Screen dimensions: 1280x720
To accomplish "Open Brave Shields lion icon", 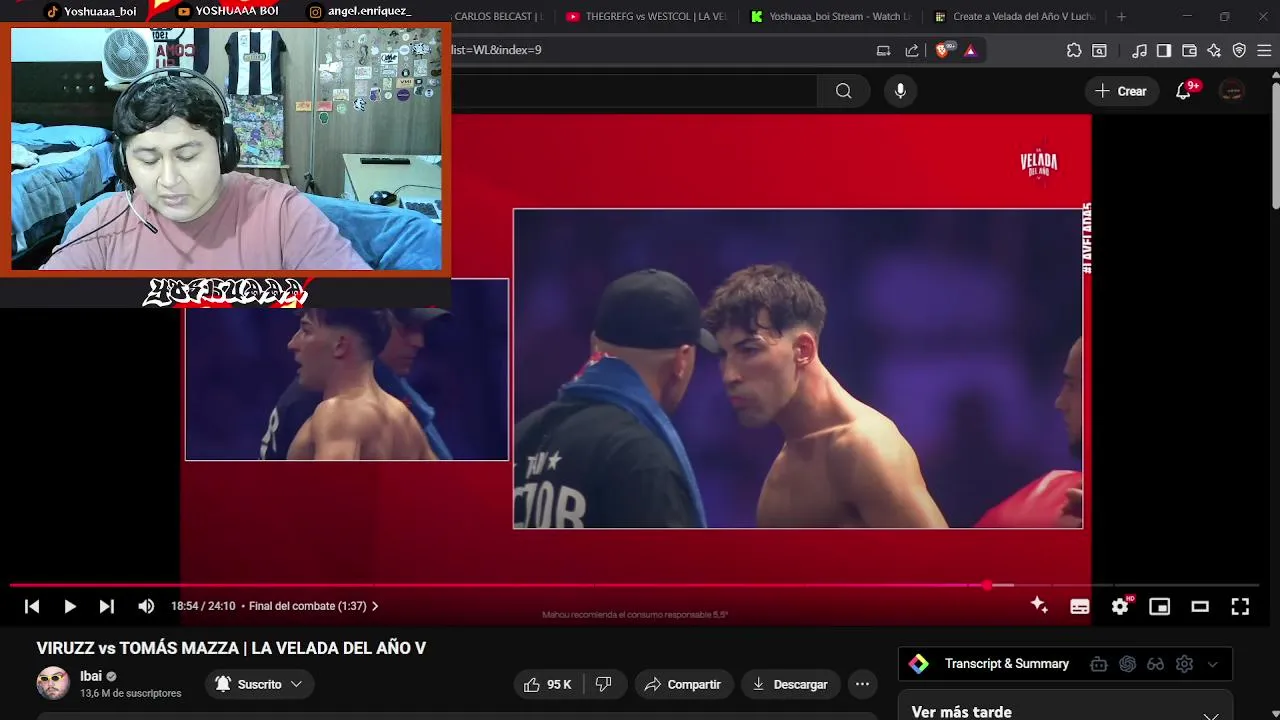I will click(x=943, y=50).
